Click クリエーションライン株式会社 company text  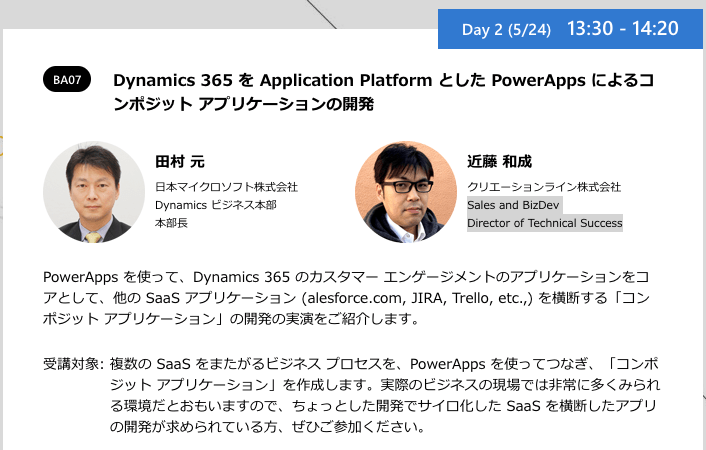pyautogui.click(x=544, y=187)
